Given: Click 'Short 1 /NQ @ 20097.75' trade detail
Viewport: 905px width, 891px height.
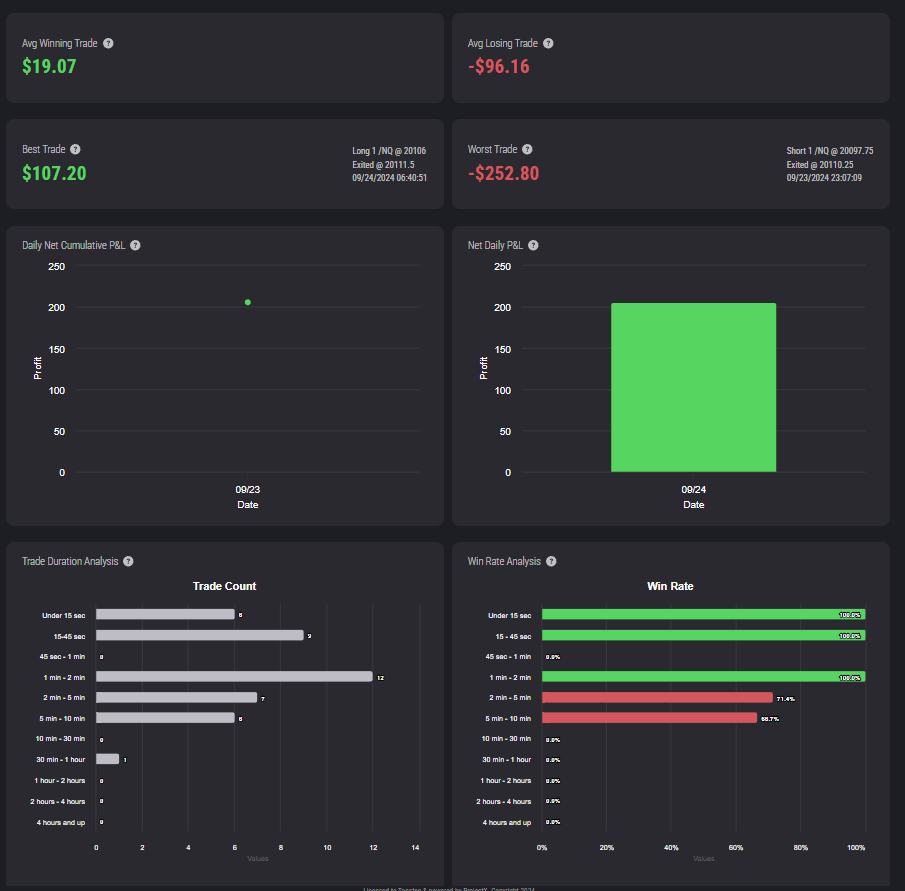Looking at the screenshot, I should 829,151.
